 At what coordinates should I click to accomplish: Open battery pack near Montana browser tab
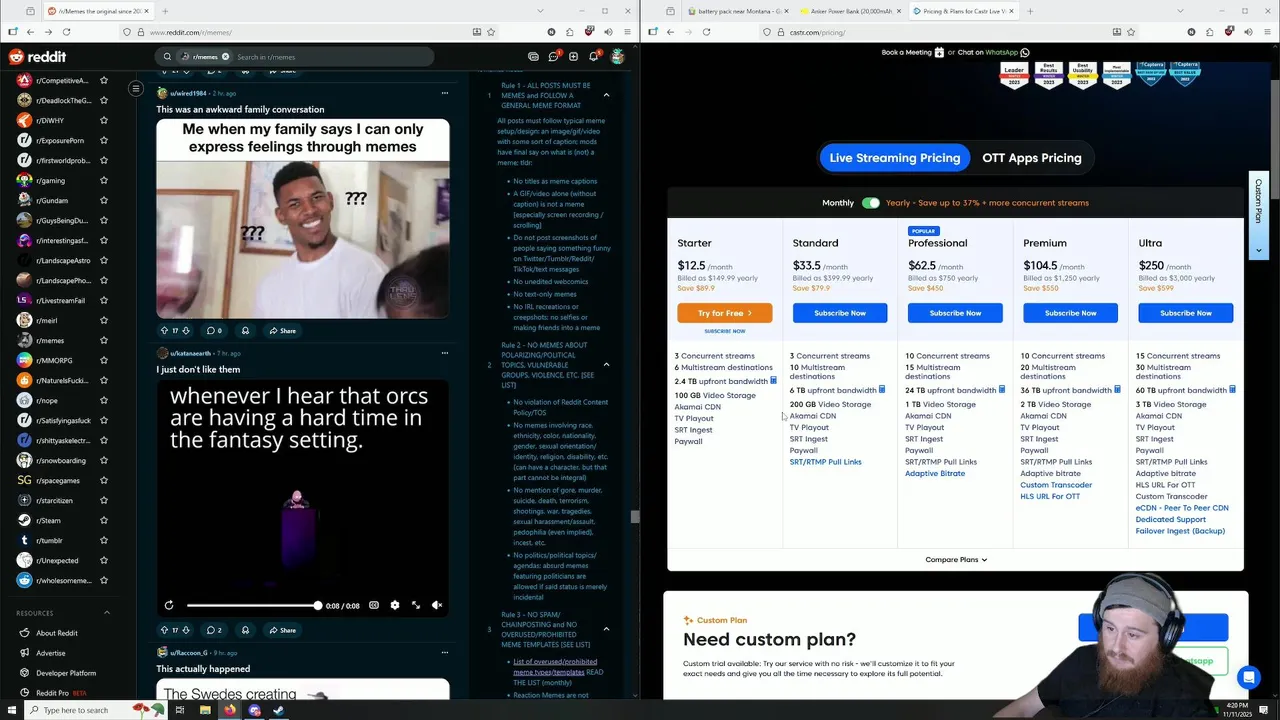[739, 11]
